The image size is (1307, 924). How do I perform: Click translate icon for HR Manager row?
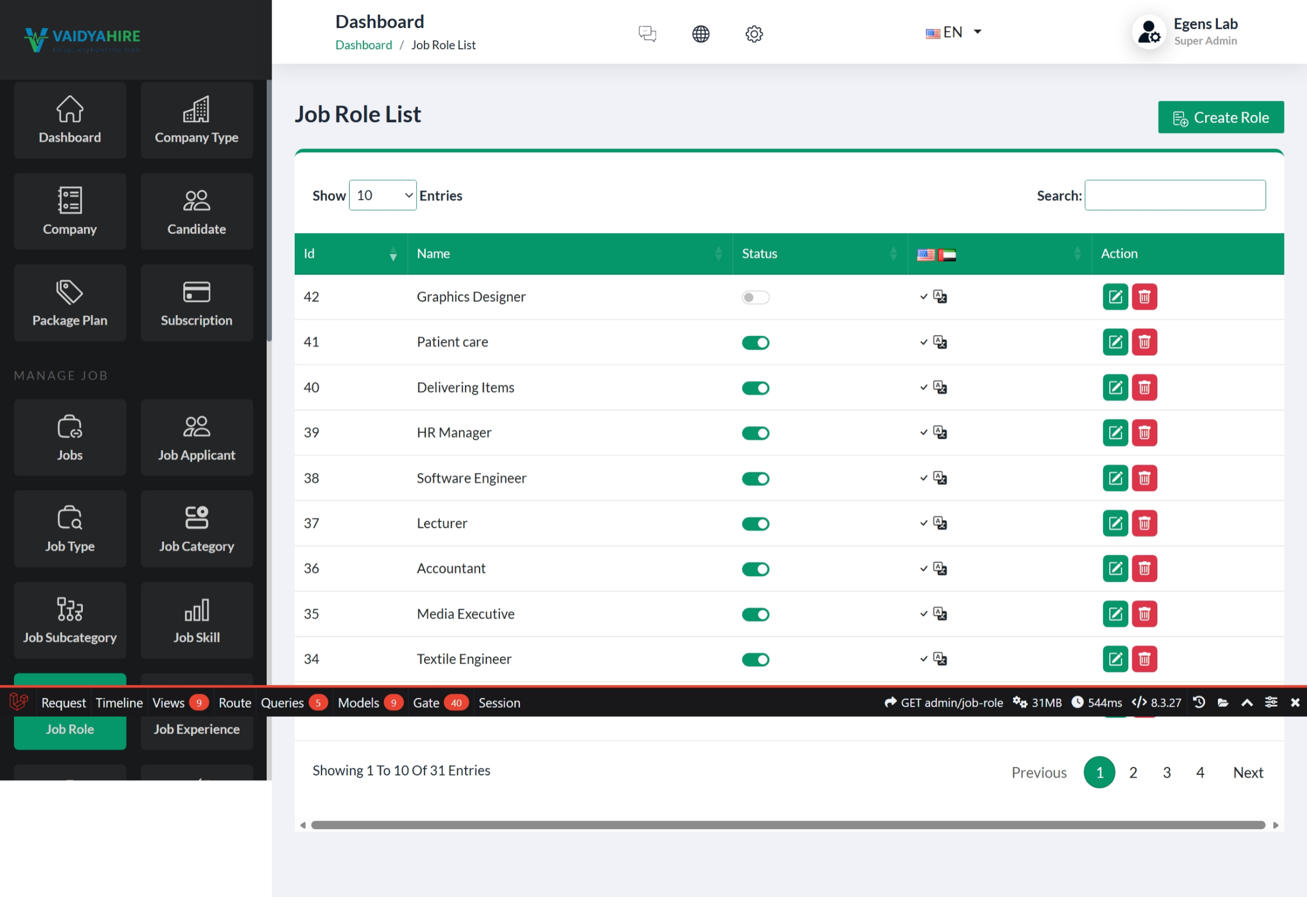[x=939, y=433]
